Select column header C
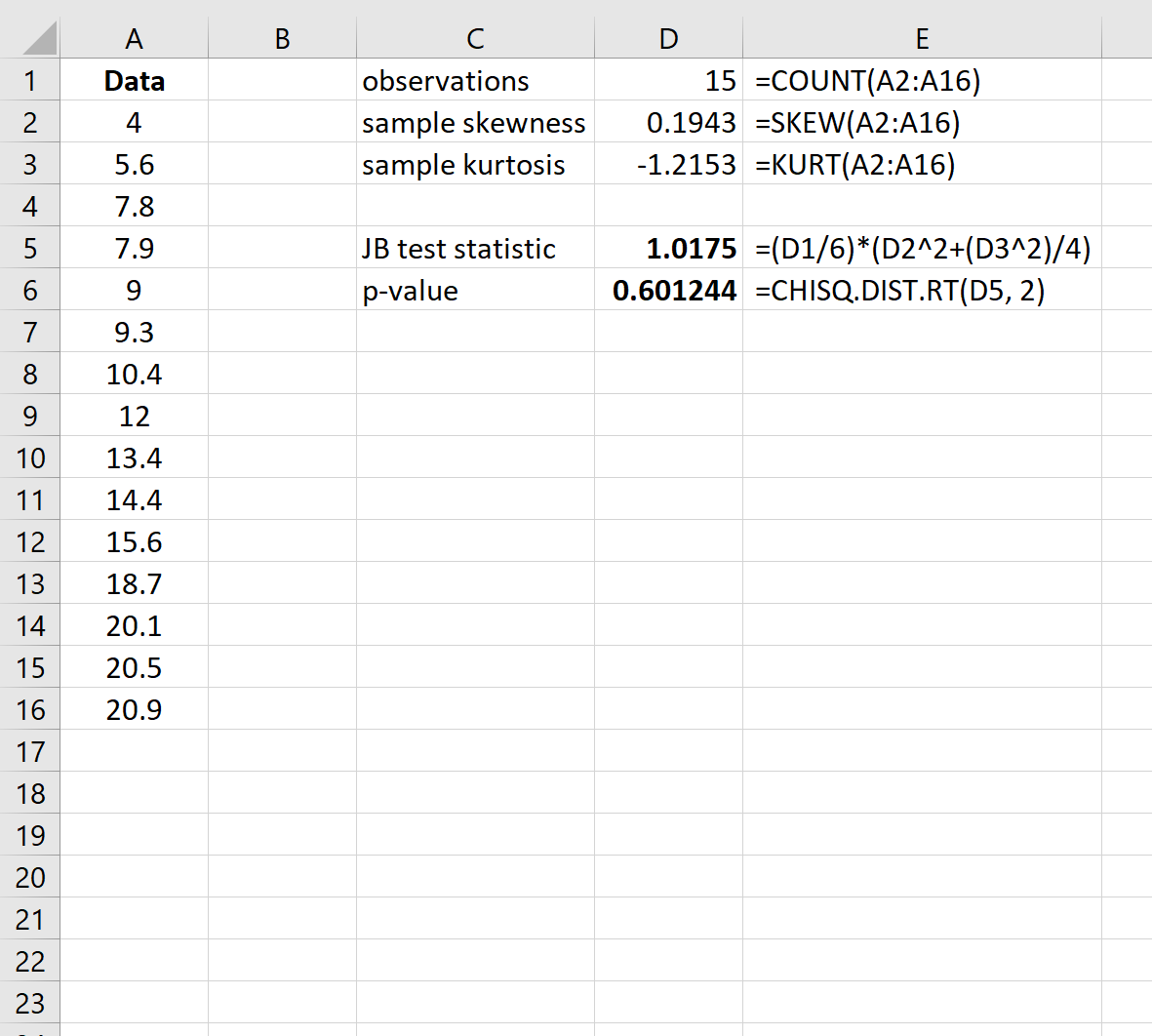Viewport: 1152px width, 1036px height. 474,37
